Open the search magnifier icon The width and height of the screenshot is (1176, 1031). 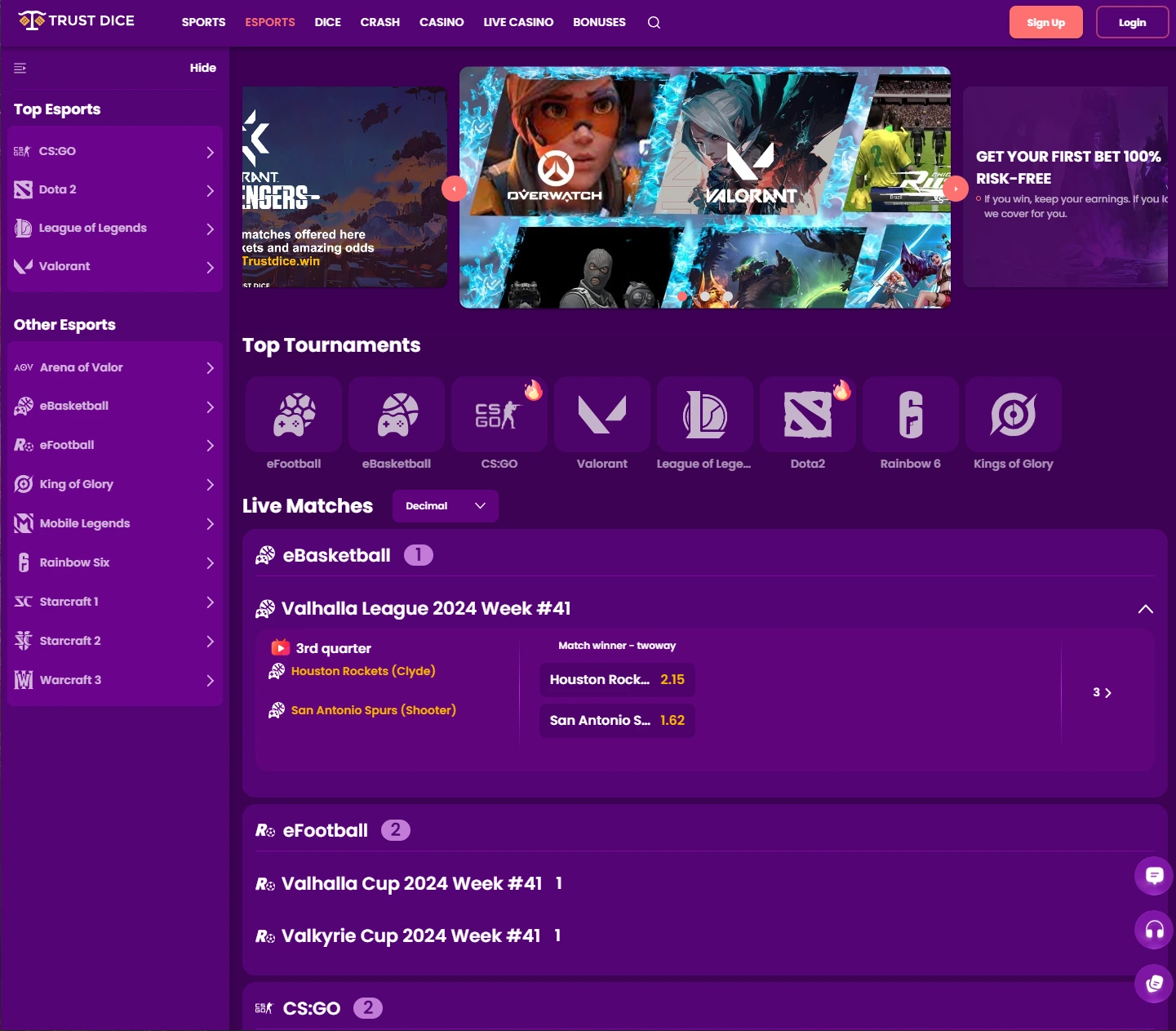click(x=654, y=22)
